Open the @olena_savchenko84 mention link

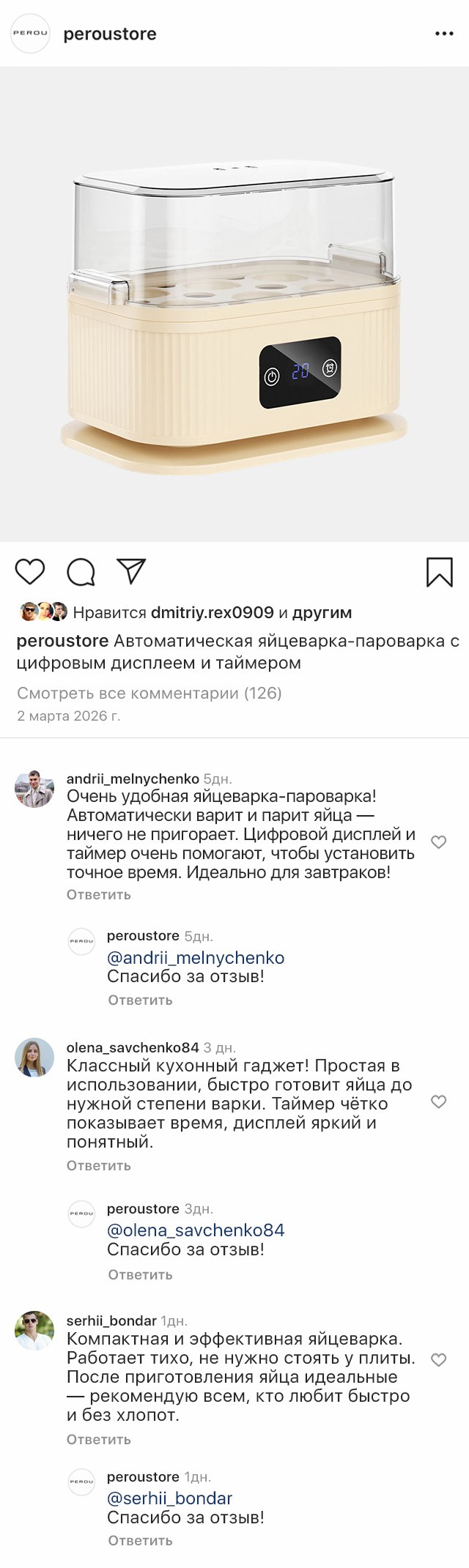pos(196,1230)
